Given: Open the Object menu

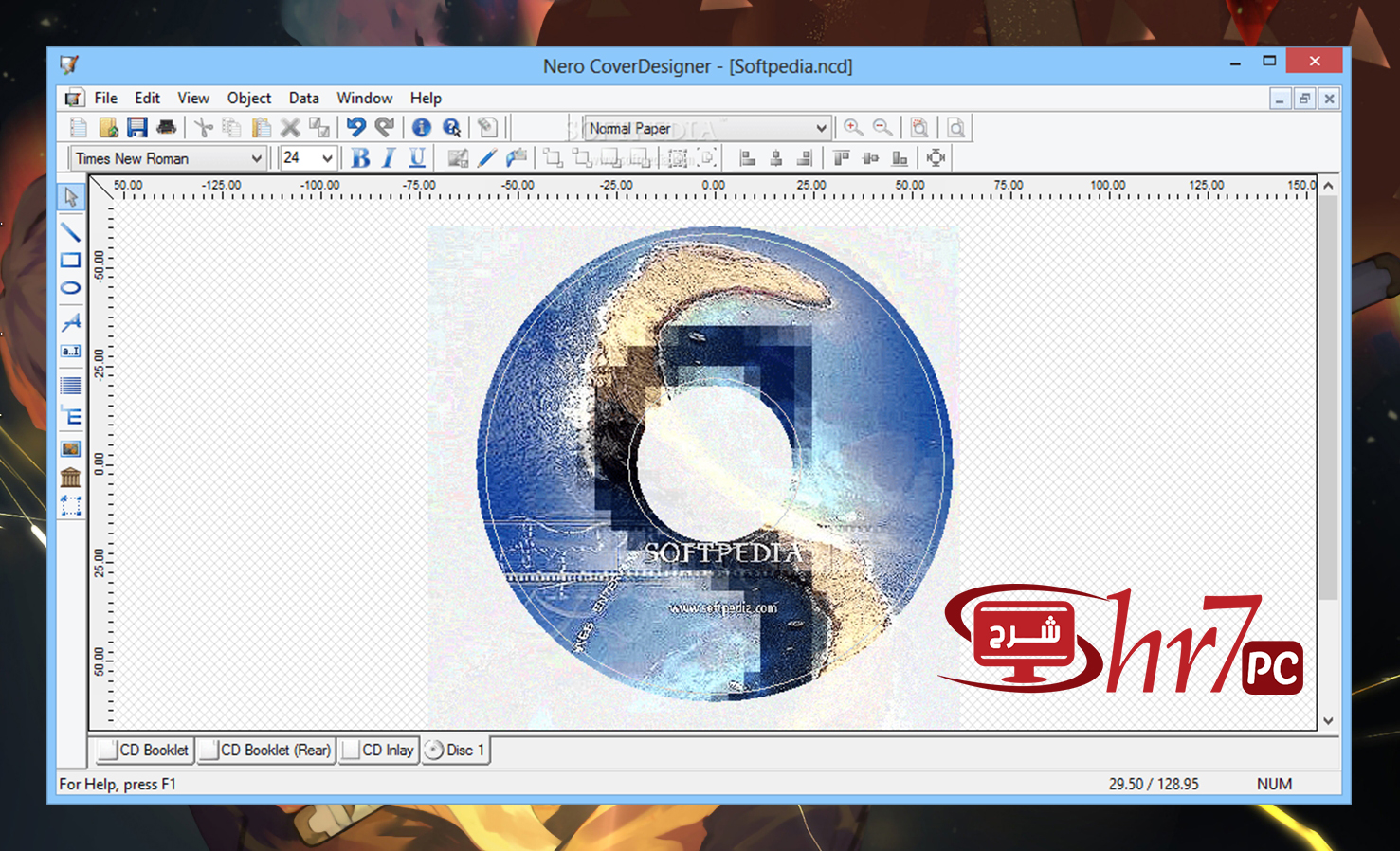Looking at the screenshot, I should tap(249, 98).
